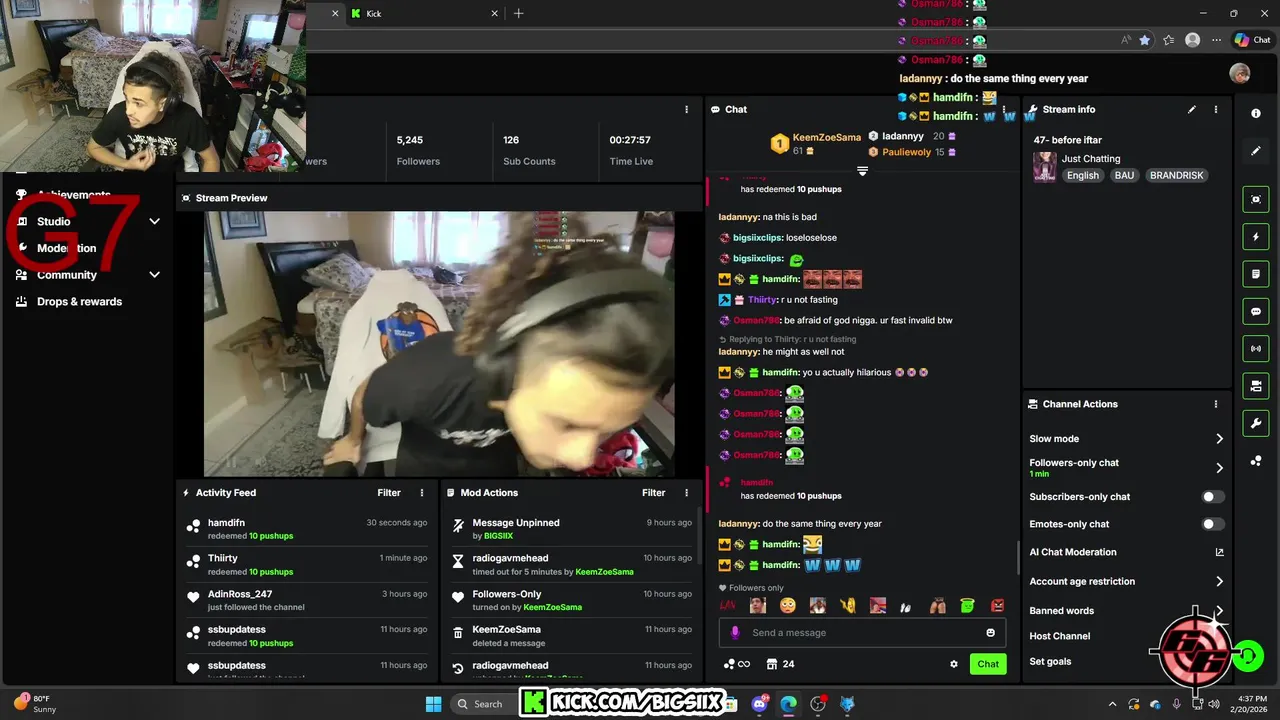Click the English language tag
Viewport: 1280px width, 720px height.
[x=1083, y=176]
